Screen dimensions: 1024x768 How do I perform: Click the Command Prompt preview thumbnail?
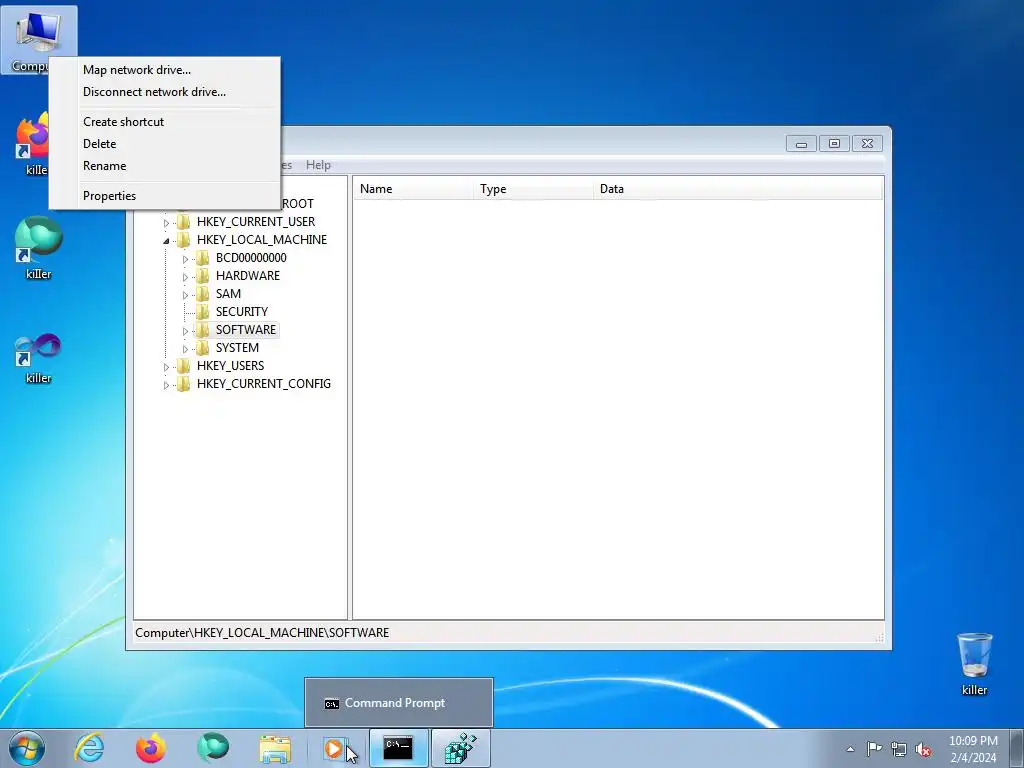click(398, 703)
